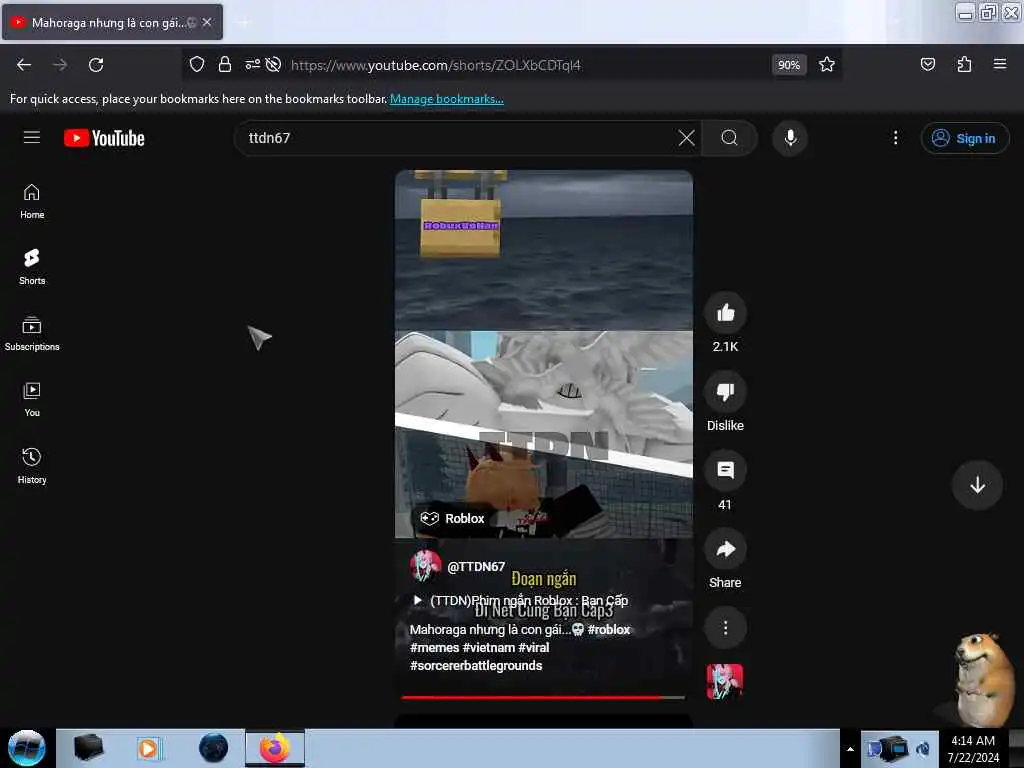Dislike this Short
Image resolution: width=1024 pixels, height=768 pixels.
click(x=725, y=392)
